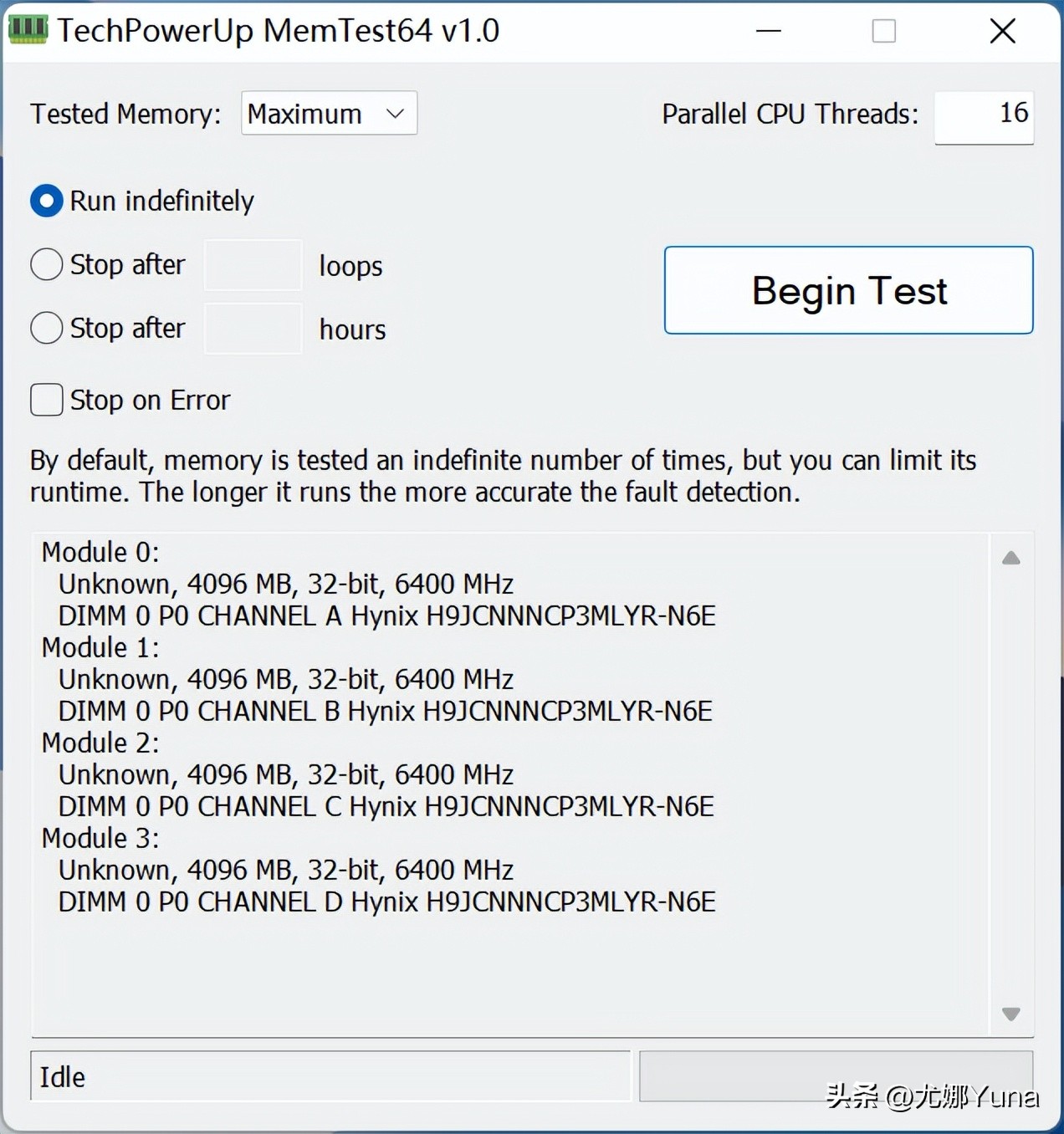This screenshot has height=1134, width=1064.
Task: Start the memory test with Begin Test
Action: 849,290
